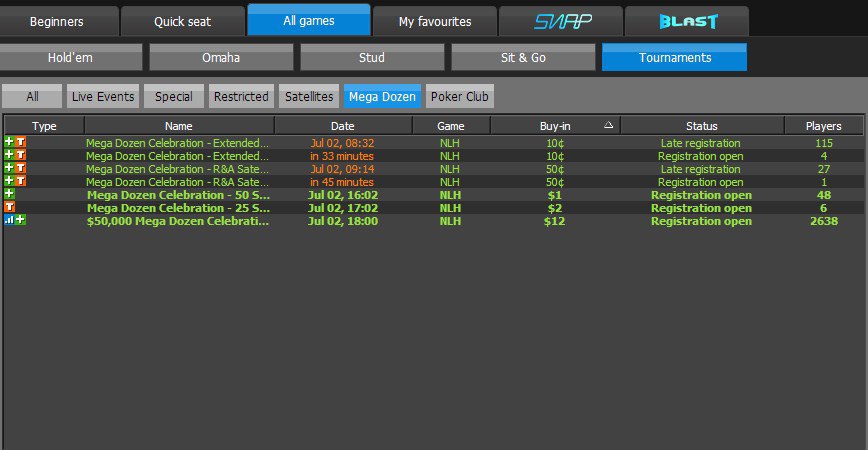Click the '$1' buy-in value
868x450 pixels.
(x=555, y=195)
